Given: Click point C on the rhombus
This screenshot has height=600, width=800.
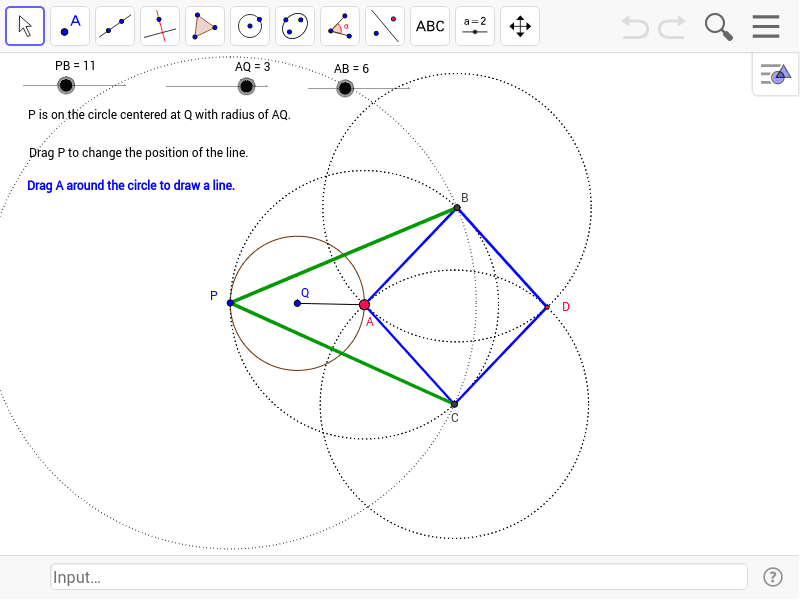Looking at the screenshot, I should [454, 404].
